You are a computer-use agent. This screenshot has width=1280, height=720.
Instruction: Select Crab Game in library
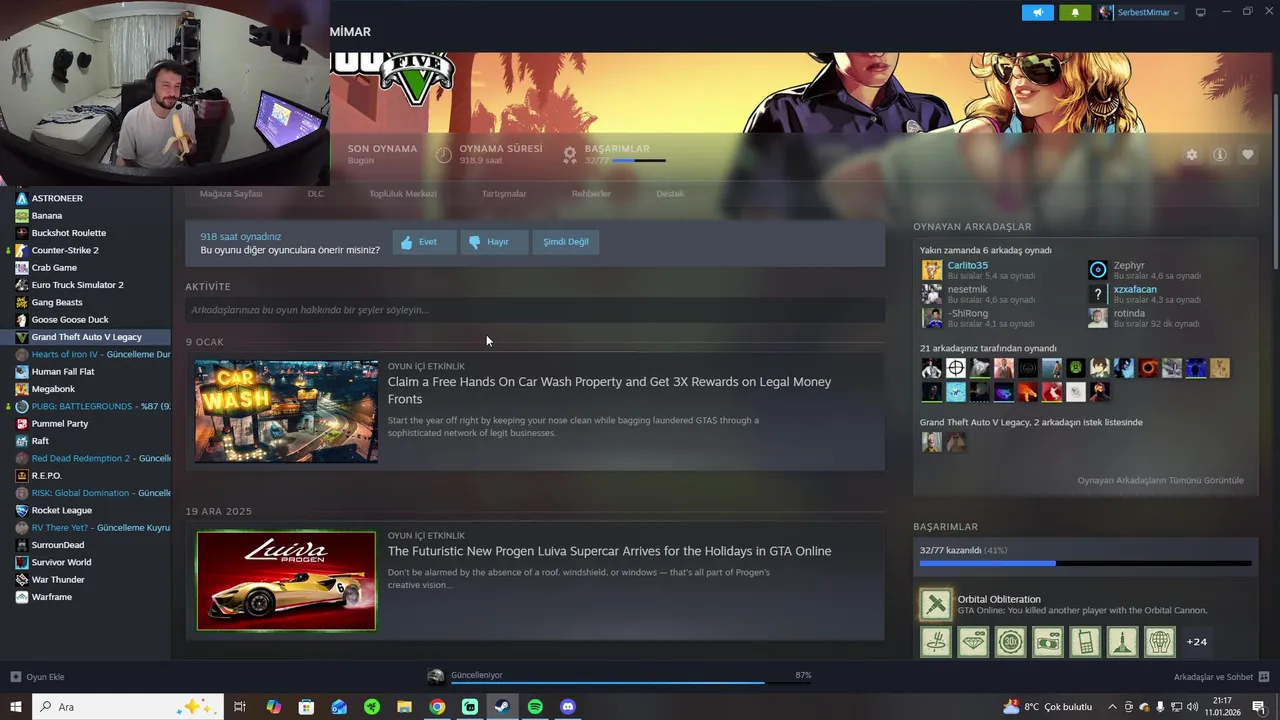[x=54, y=268]
